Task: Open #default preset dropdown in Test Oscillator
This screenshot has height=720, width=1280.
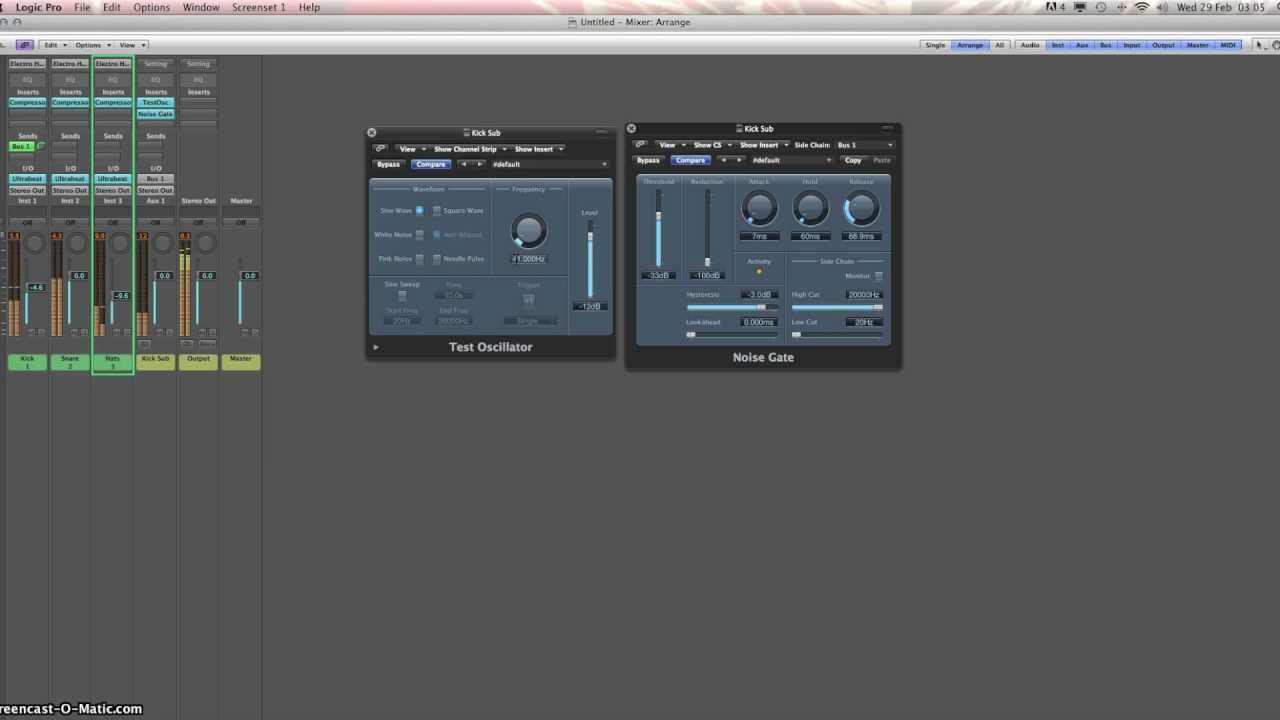Action: coord(549,164)
